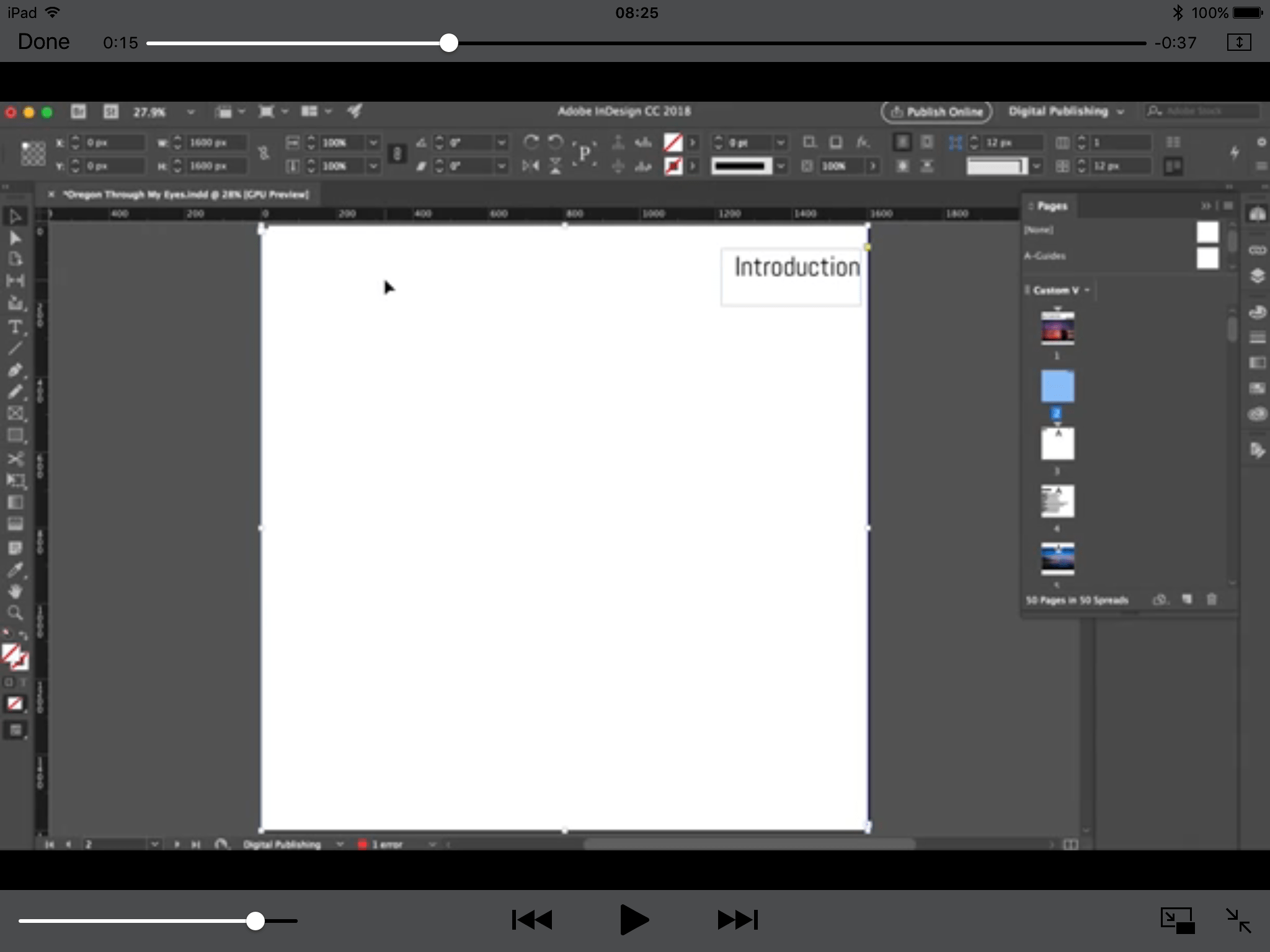The height and width of the screenshot is (952, 1270).
Task: Open the 27.9% zoom level dropdown
Action: pos(190,112)
